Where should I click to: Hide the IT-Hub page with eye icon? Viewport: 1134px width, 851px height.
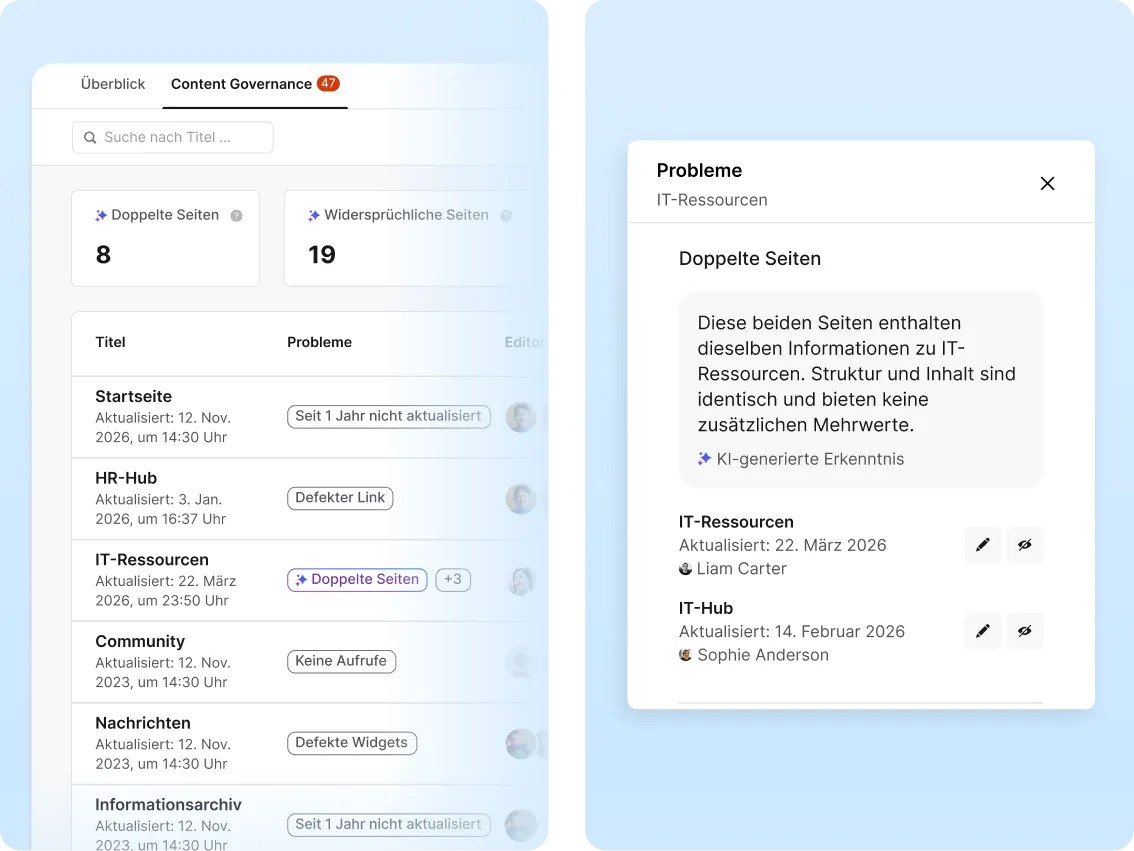[1024, 631]
